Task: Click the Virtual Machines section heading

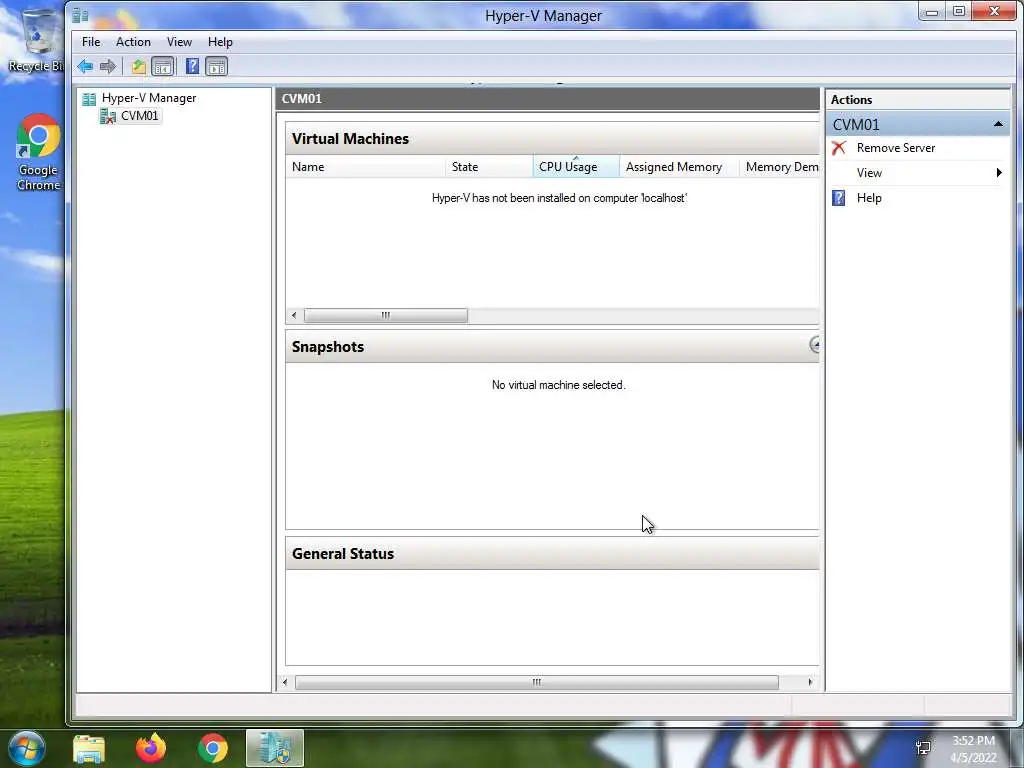Action: [x=350, y=138]
